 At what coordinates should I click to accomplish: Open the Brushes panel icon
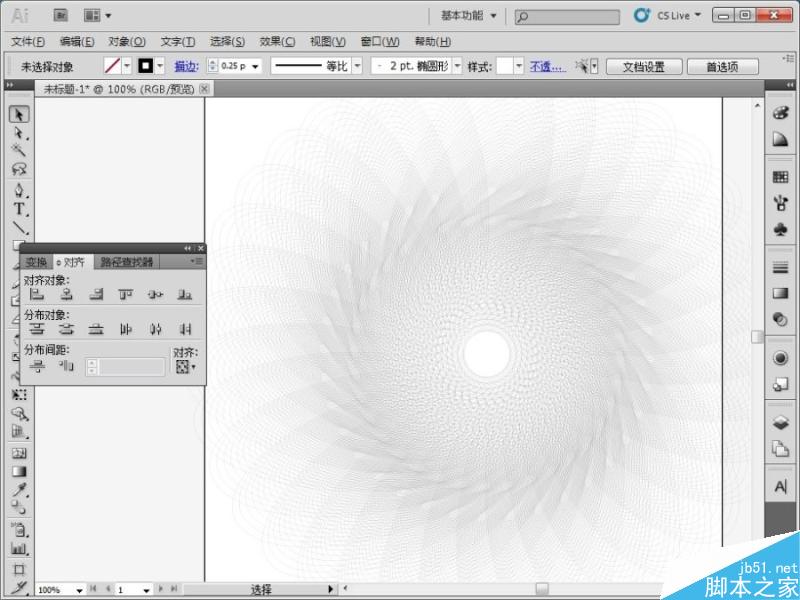click(x=780, y=203)
